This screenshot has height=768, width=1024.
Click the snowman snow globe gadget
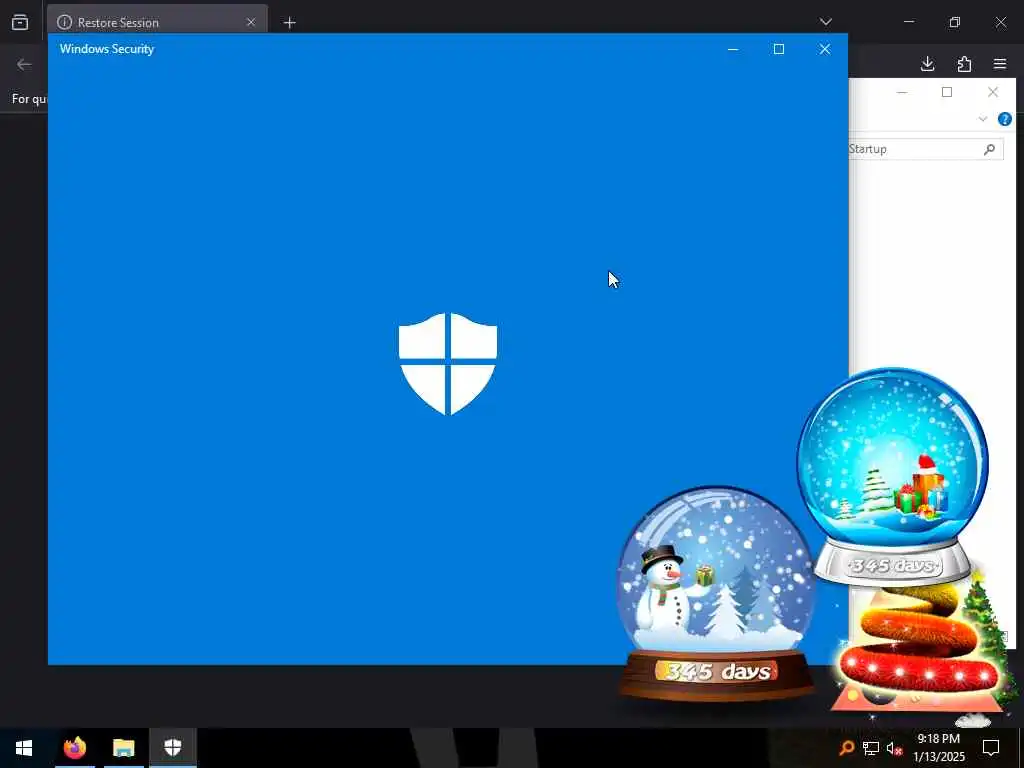(x=716, y=592)
